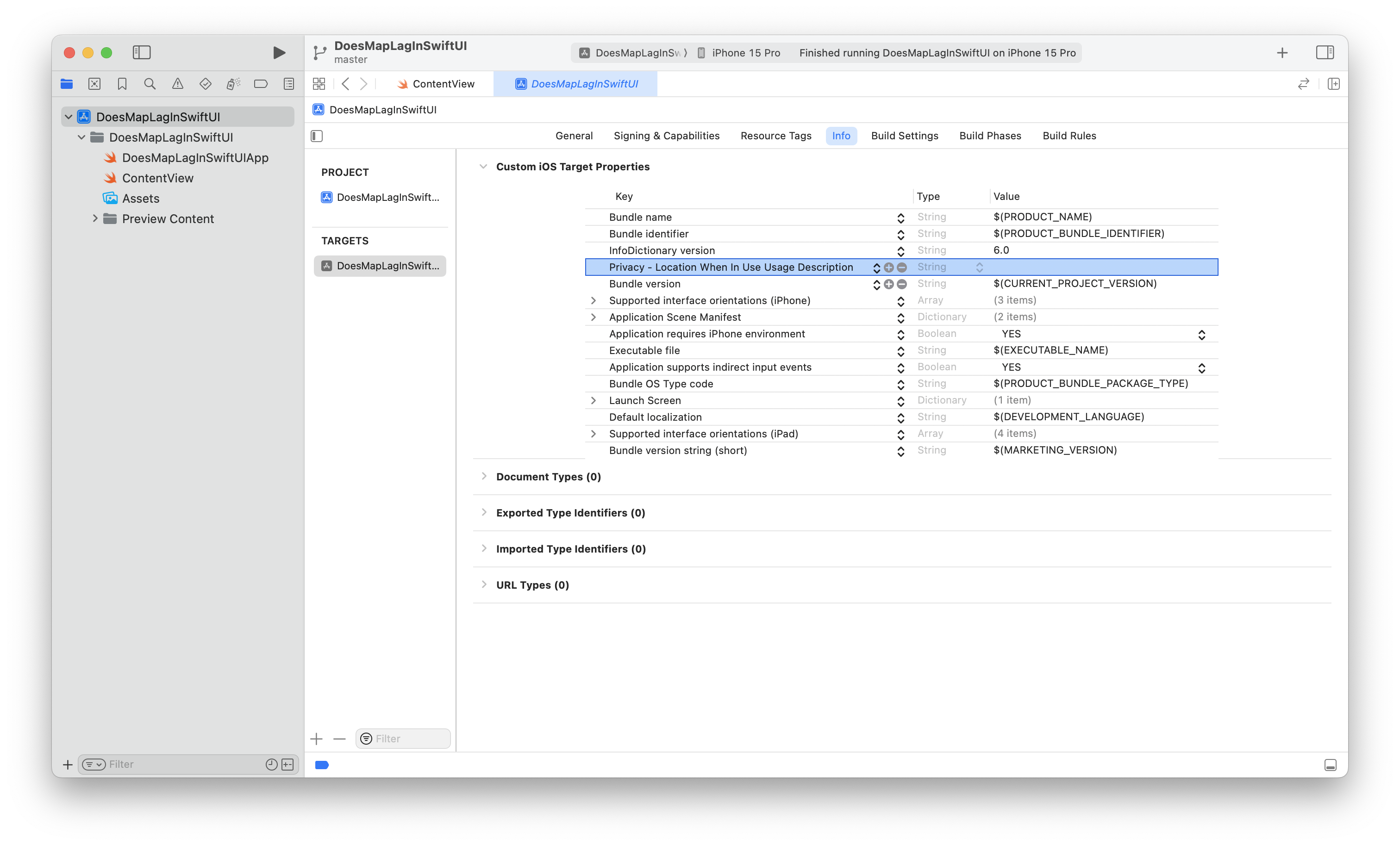Switch to the ContentView editor tab

click(x=437, y=84)
